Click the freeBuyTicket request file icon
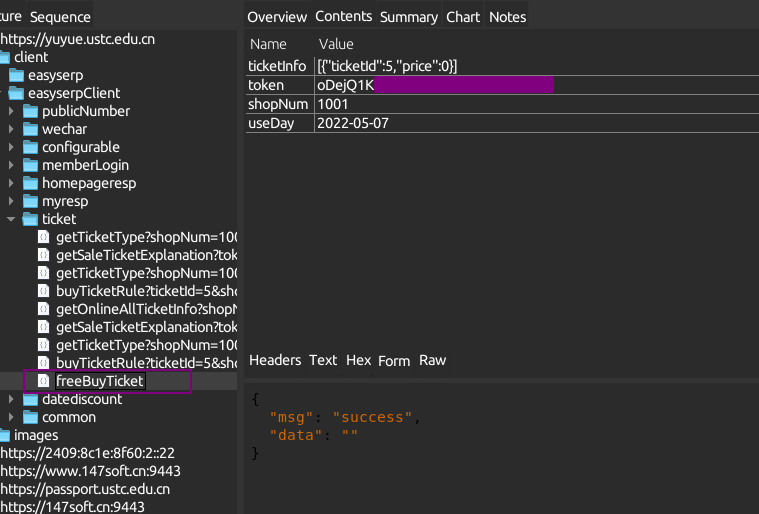This screenshot has height=514, width=759. coord(43,381)
